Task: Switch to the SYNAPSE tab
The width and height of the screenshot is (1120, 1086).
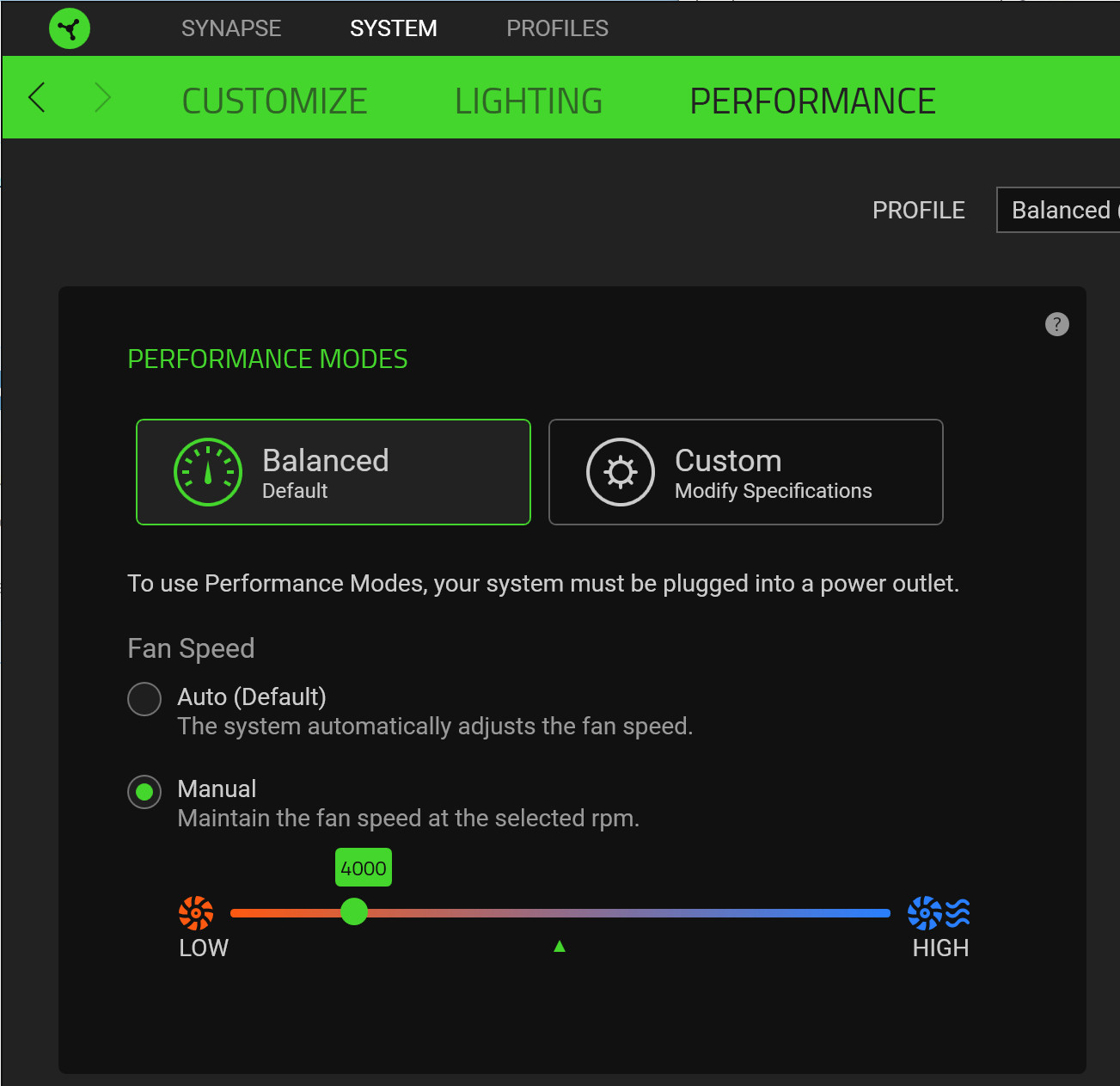Action: pos(231,28)
